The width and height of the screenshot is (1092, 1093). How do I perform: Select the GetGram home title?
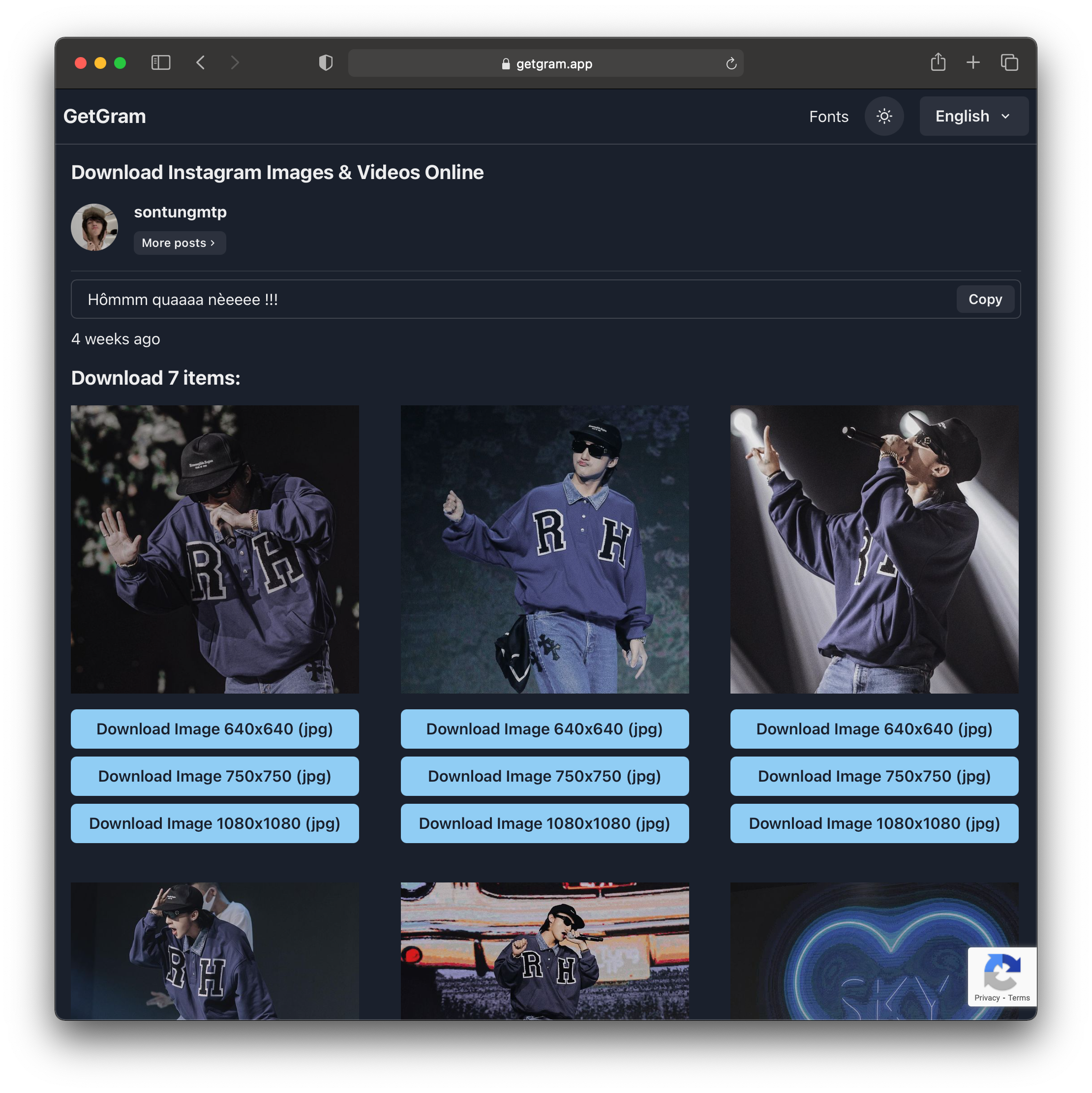[104, 116]
